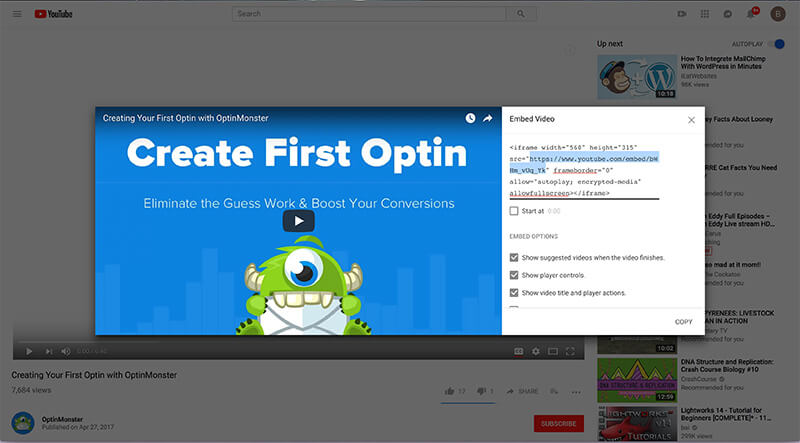Uncheck Show player controls
The image size is (800, 443).
514,275
